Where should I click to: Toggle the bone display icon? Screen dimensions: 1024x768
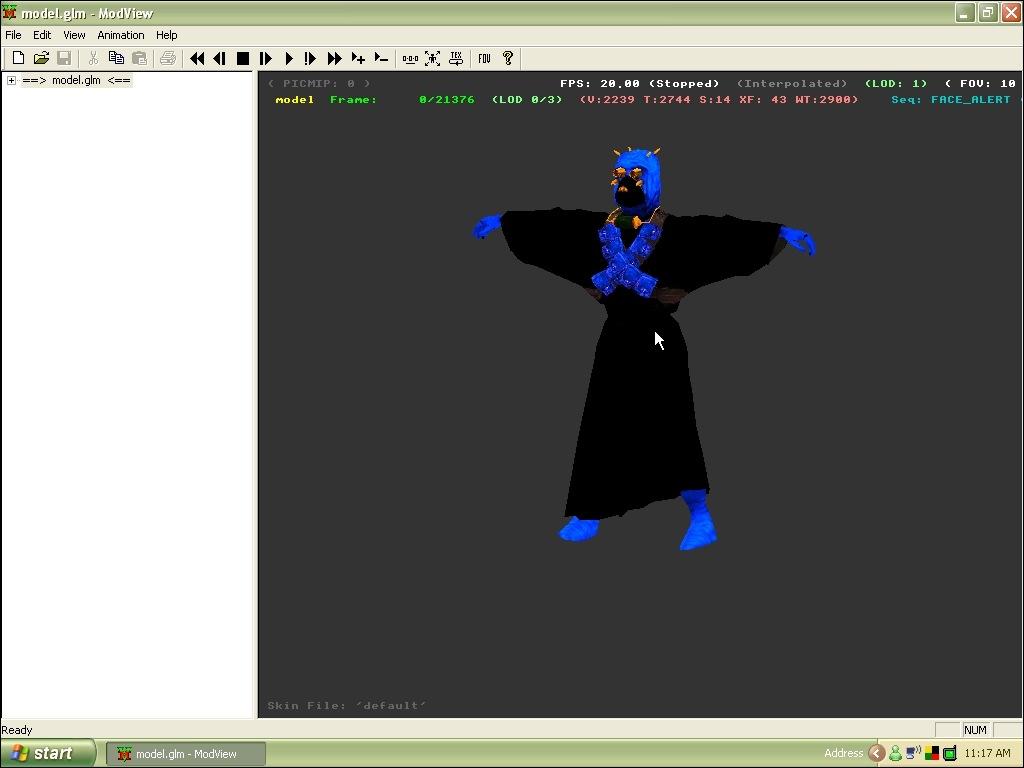pos(410,59)
